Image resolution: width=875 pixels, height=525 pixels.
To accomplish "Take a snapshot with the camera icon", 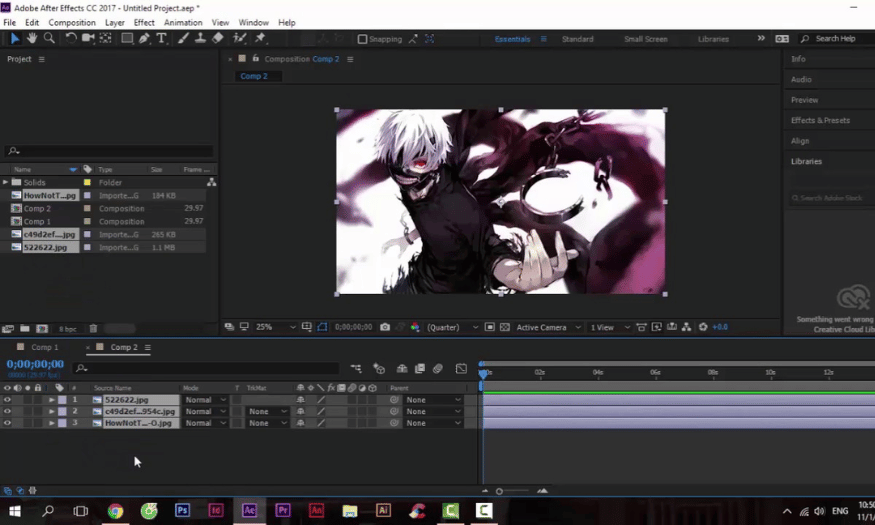I will pyautogui.click(x=385, y=327).
